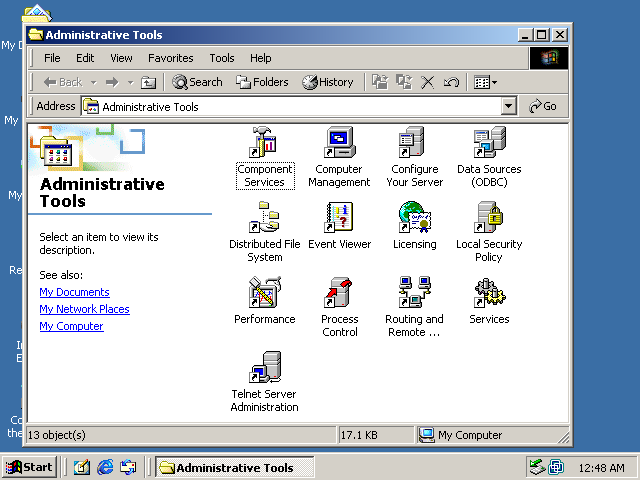Screen dimensions: 640x480
Task: Select the Services gear icon
Action: pyautogui.click(x=488, y=293)
